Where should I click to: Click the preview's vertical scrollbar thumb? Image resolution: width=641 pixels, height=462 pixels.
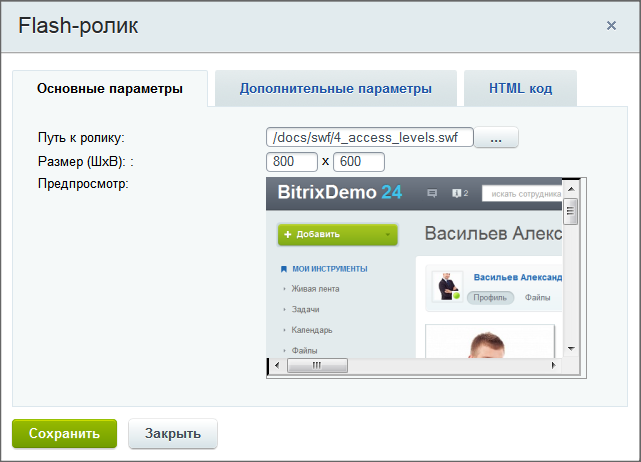pyautogui.click(x=570, y=211)
